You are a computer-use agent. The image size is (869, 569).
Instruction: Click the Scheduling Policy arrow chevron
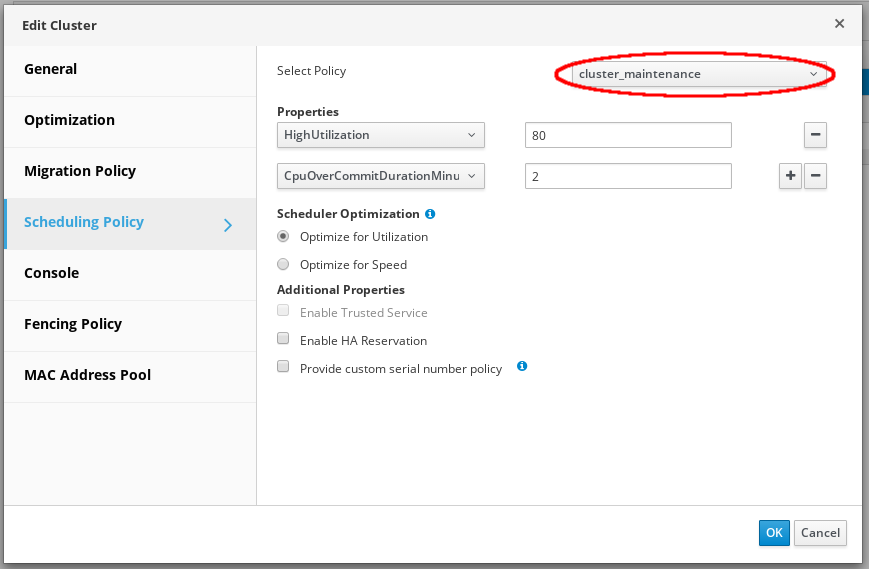tap(228, 224)
